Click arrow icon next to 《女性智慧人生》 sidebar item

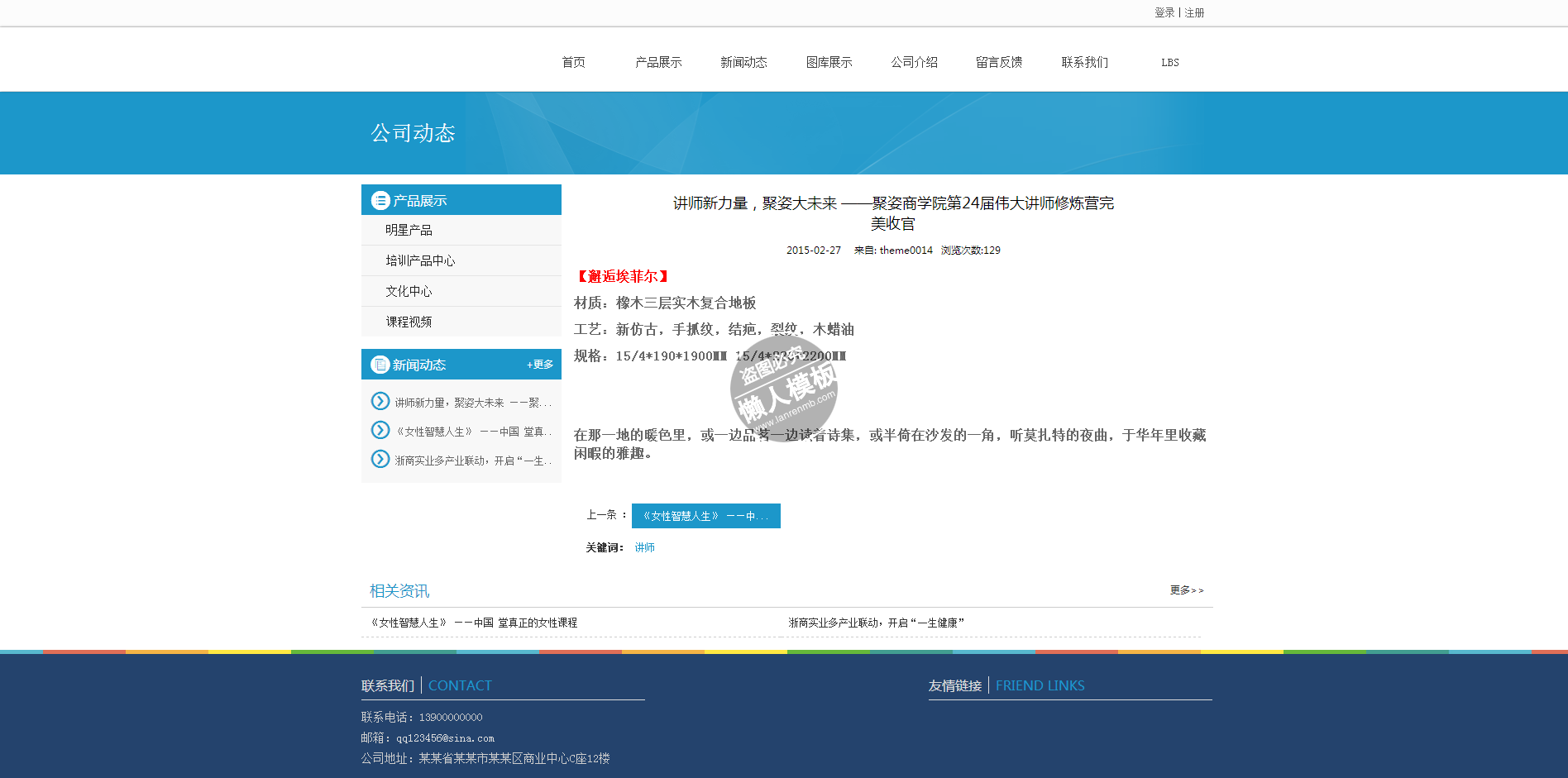click(x=380, y=430)
